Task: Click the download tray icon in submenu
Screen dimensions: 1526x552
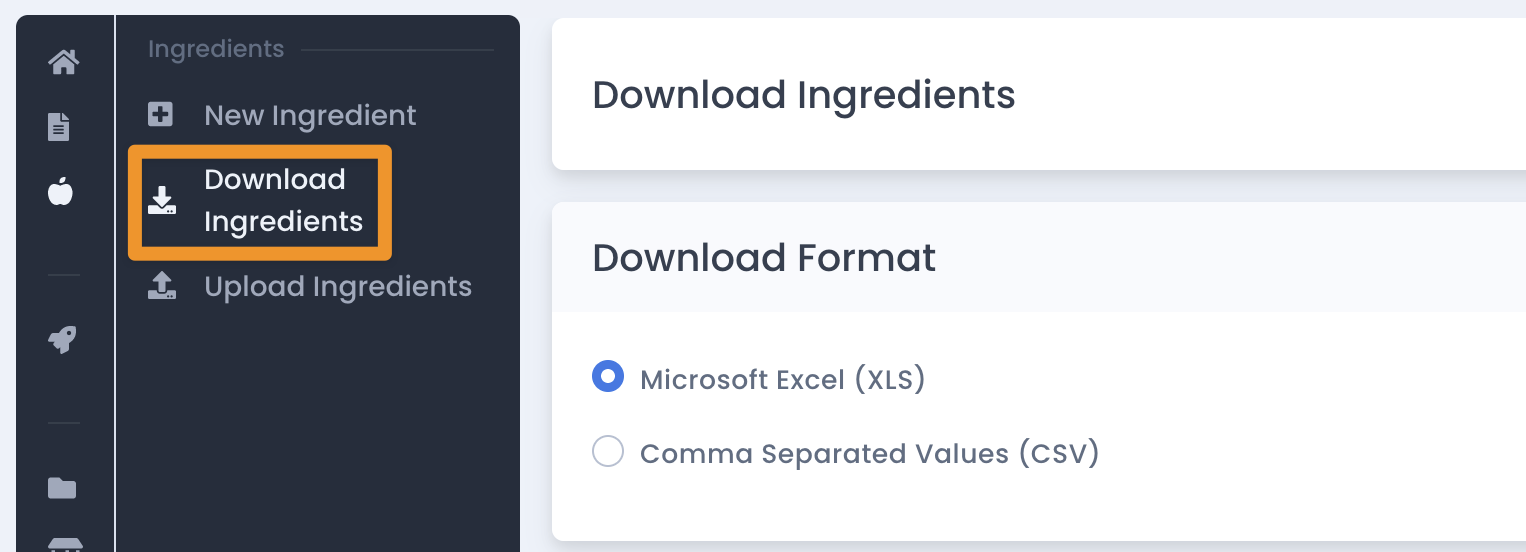Action: (162, 200)
